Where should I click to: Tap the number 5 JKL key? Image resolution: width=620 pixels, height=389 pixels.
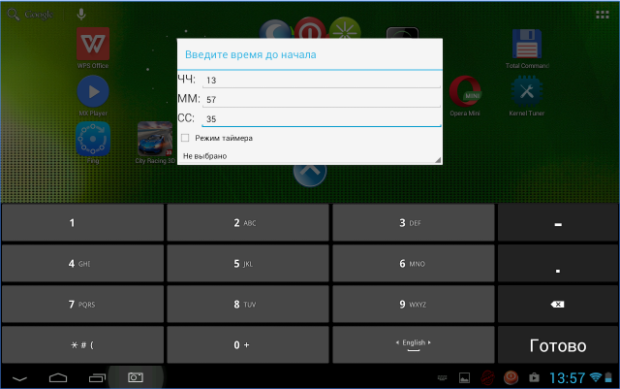pos(248,263)
